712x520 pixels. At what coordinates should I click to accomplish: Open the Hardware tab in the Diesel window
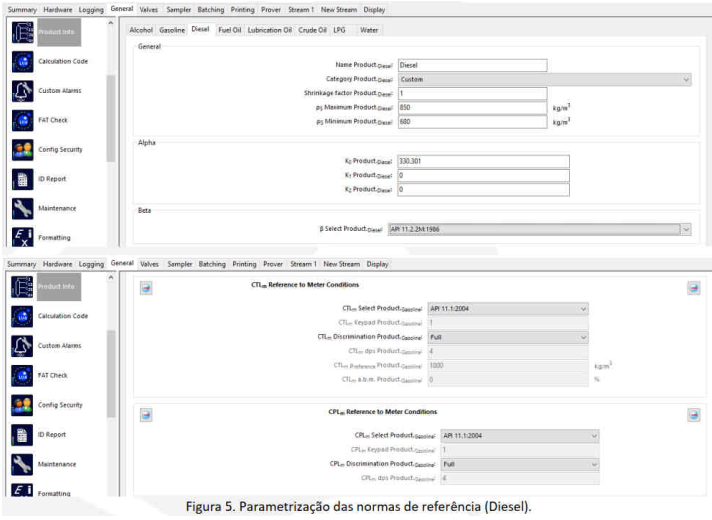click(58, 10)
